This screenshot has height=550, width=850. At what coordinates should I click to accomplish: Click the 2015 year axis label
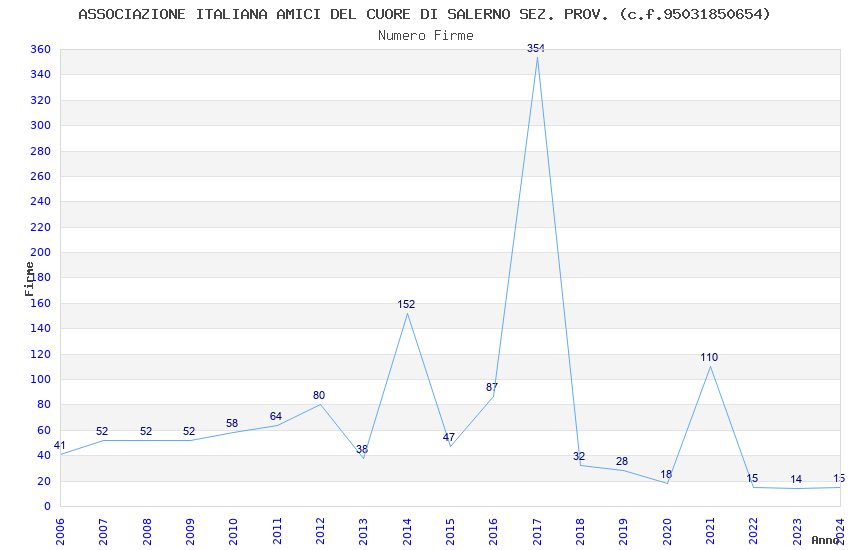coord(450,532)
